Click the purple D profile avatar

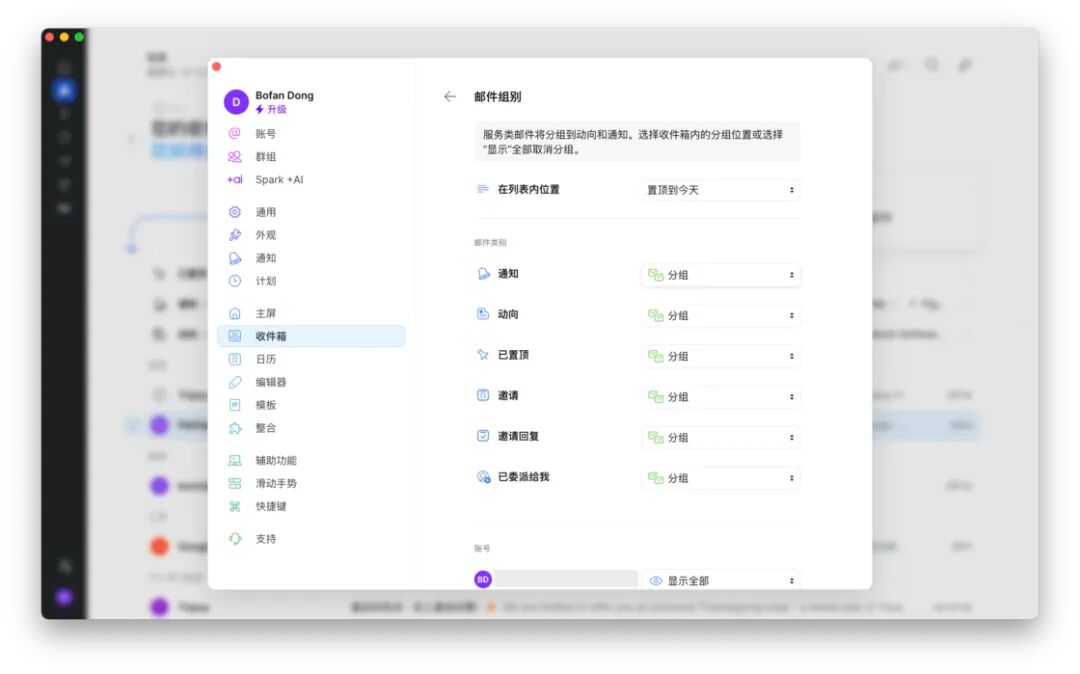point(236,102)
